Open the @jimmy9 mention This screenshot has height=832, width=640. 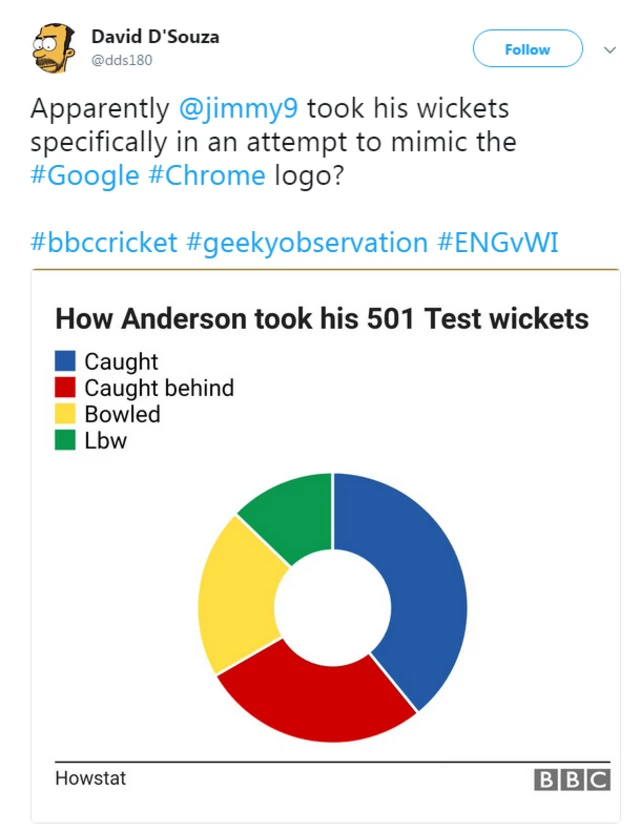[238, 109]
